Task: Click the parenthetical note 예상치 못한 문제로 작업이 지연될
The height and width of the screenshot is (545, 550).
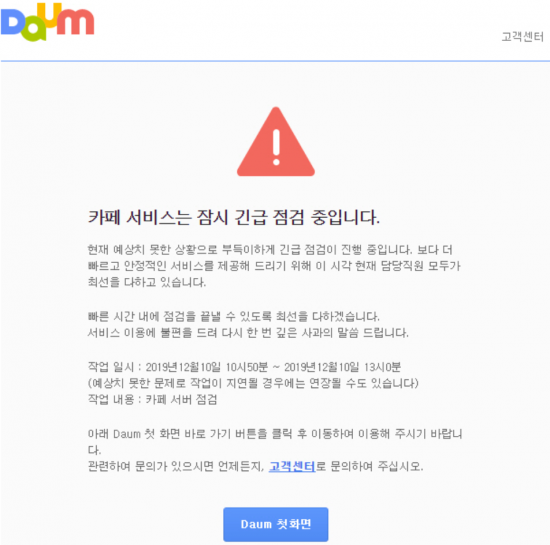Action: [253, 383]
